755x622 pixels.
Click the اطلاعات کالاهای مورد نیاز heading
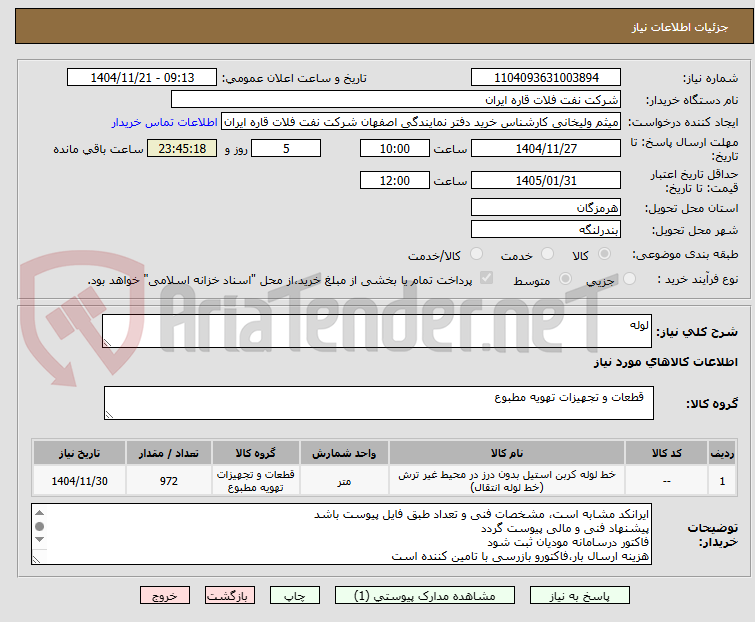coord(665,362)
